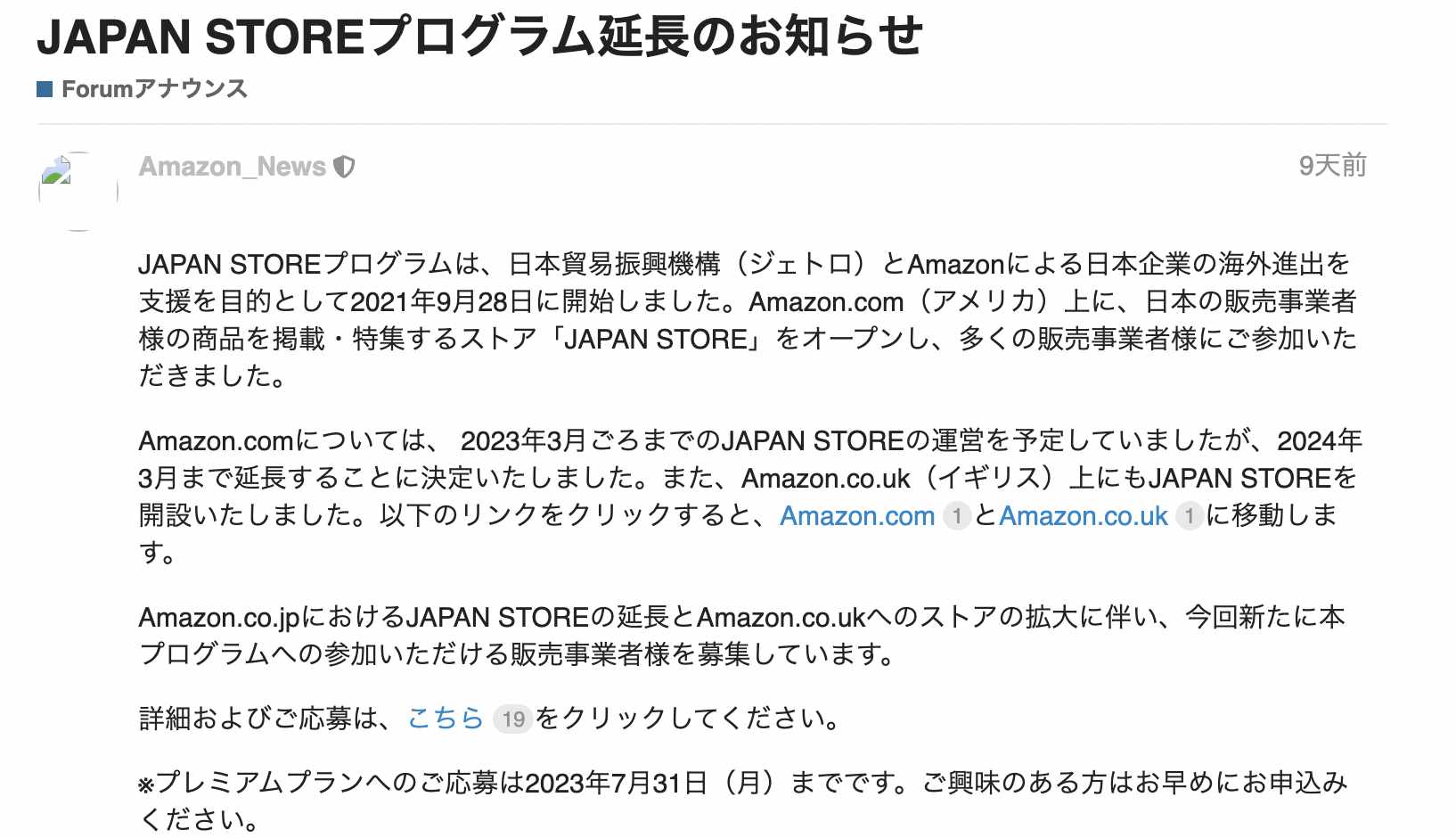The height and width of the screenshot is (838, 1456).
Task: Click the click-count badge after Amazon.co.uk
Action: coord(1190,515)
